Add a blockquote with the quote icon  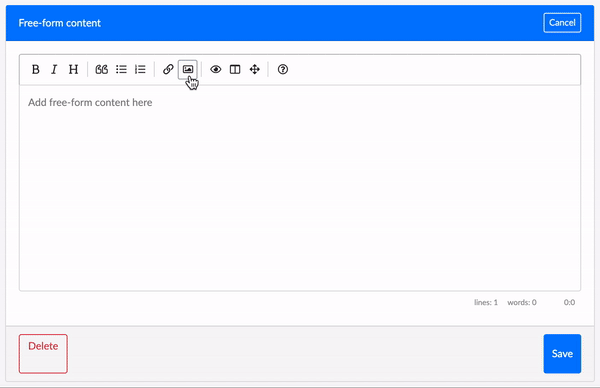point(102,69)
